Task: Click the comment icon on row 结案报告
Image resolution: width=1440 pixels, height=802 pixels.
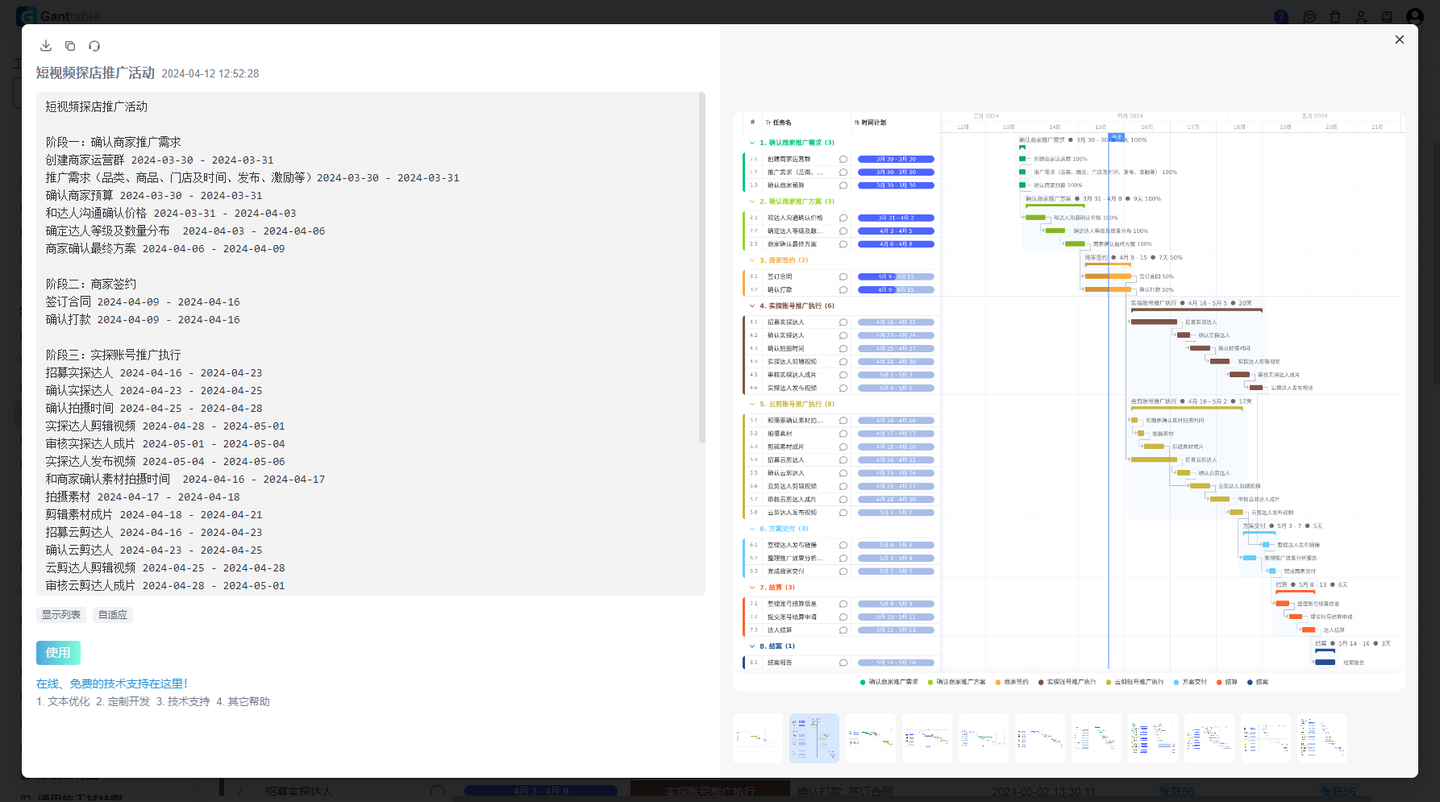Action: pos(843,662)
